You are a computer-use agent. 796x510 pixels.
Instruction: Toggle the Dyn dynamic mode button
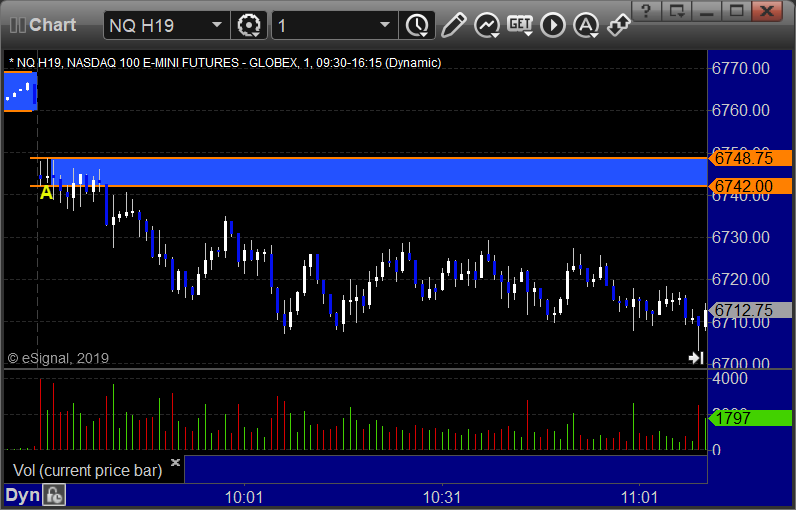coord(22,496)
